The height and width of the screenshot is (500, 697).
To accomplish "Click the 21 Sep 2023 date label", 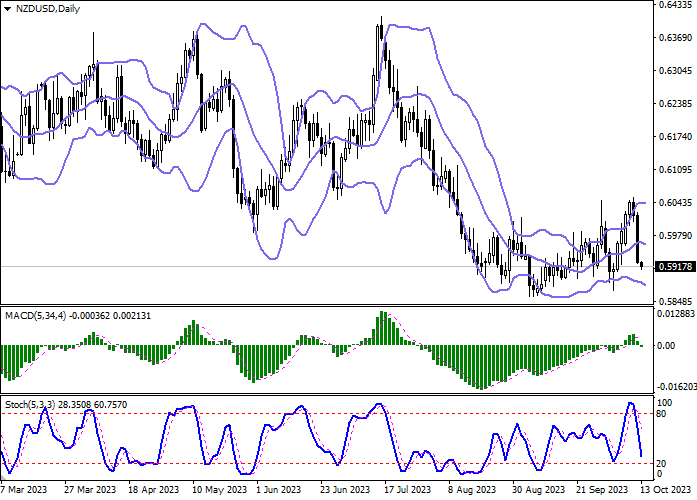I will click(603, 490).
